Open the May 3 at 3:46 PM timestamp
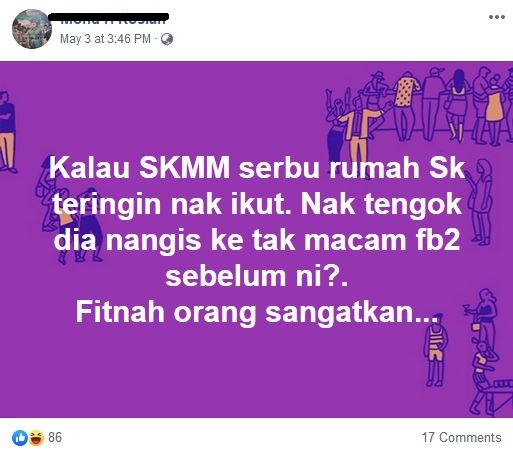The width and height of the screenshot is (513, 452). click(105, 39)
